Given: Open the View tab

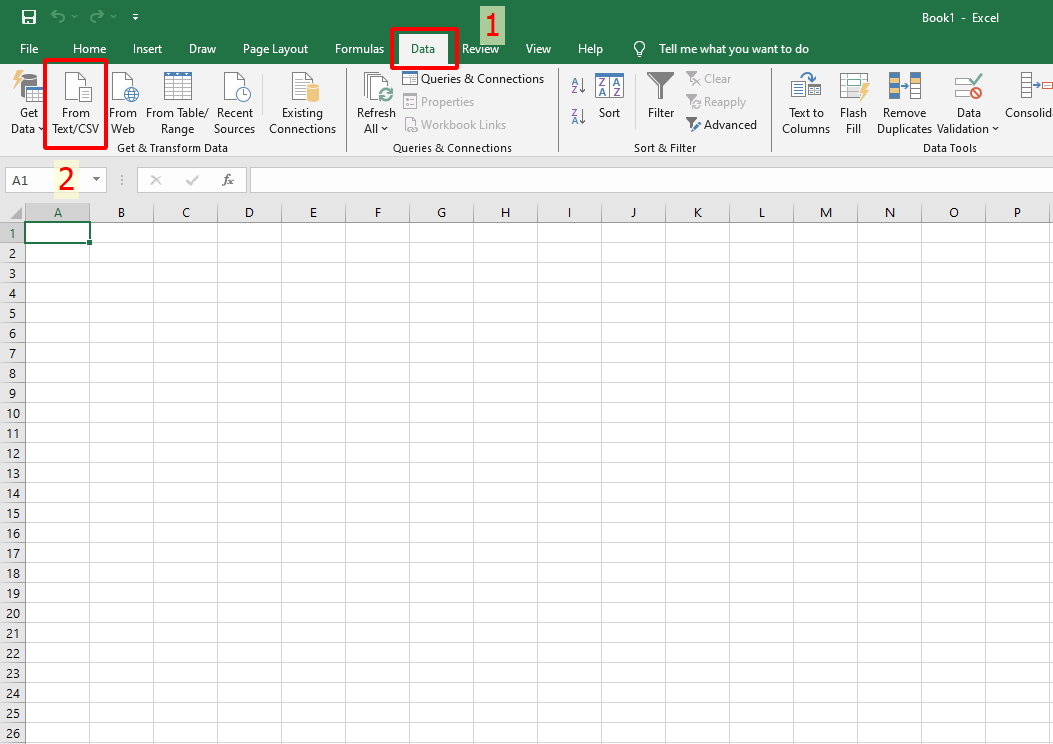Looking at the screenshot, I should [x=538, y=48].
